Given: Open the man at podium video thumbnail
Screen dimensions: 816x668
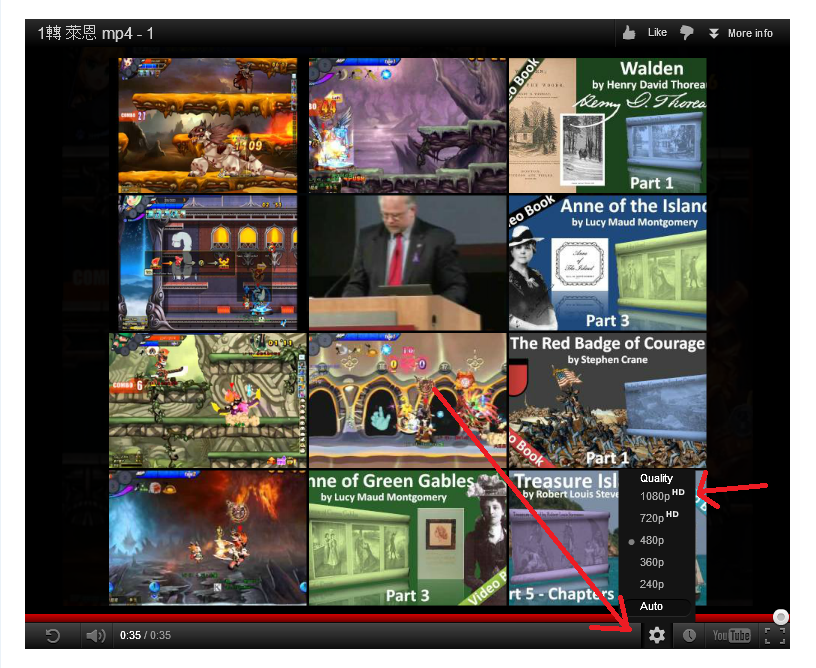Looking at the screenshot, I should pos(407,263).
